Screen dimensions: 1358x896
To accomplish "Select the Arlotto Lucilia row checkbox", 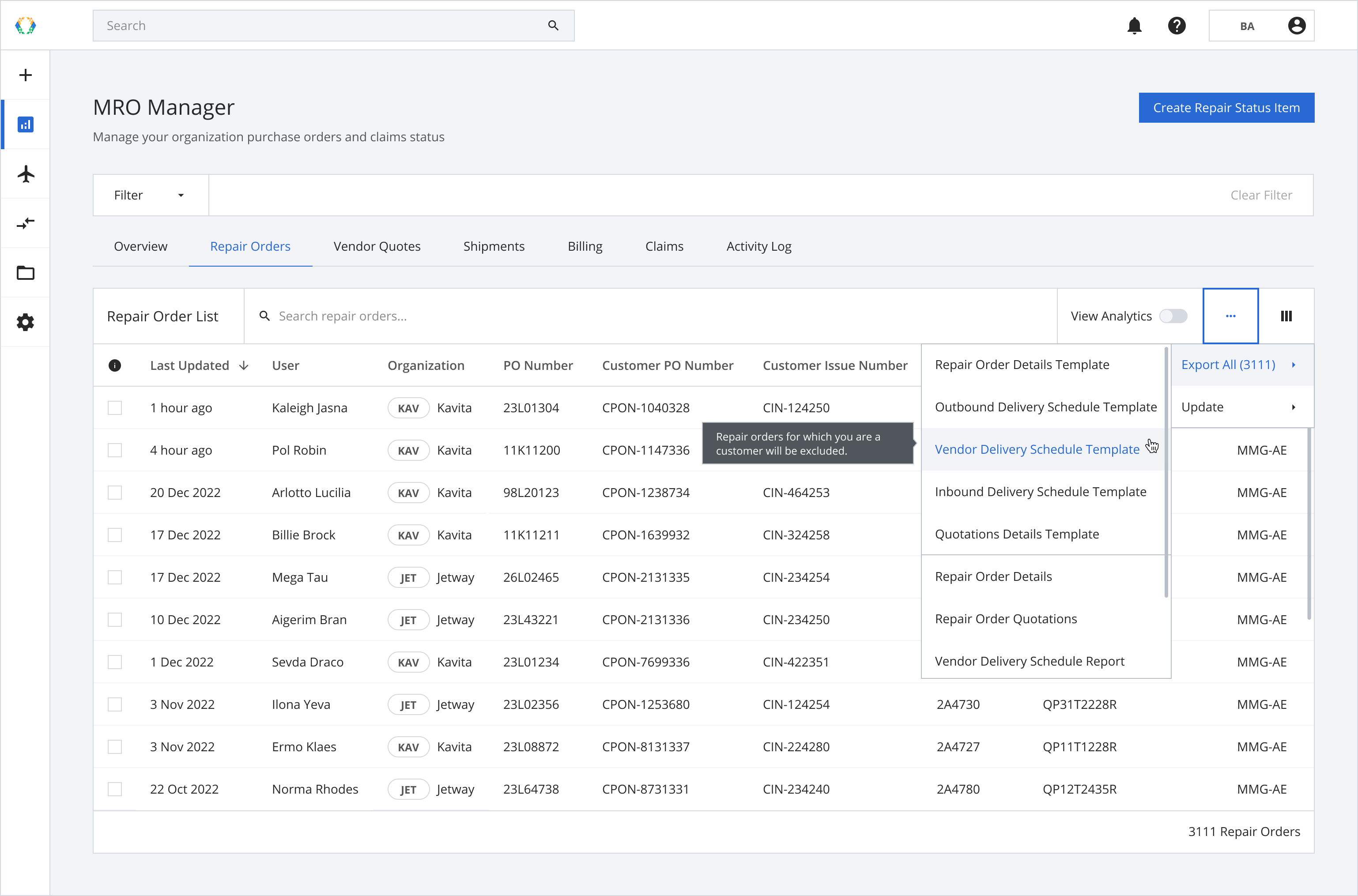I will [114, 493].
